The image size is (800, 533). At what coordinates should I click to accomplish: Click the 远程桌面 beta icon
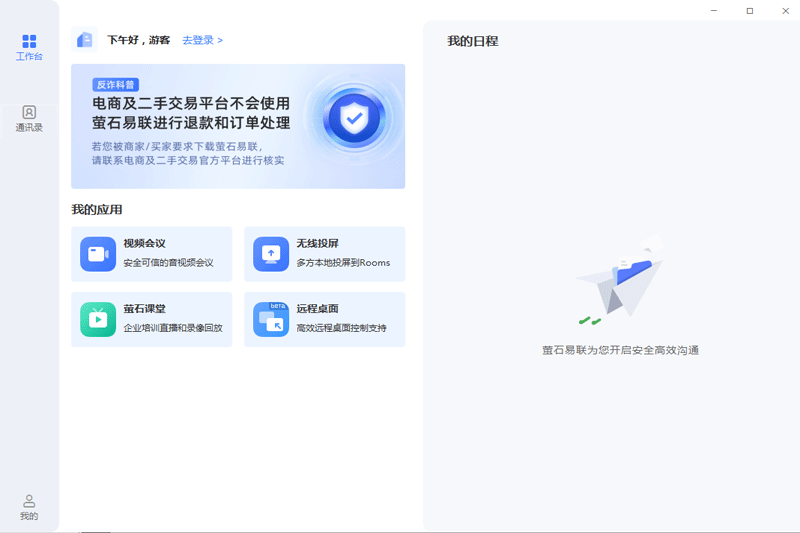tap(271, 319)
